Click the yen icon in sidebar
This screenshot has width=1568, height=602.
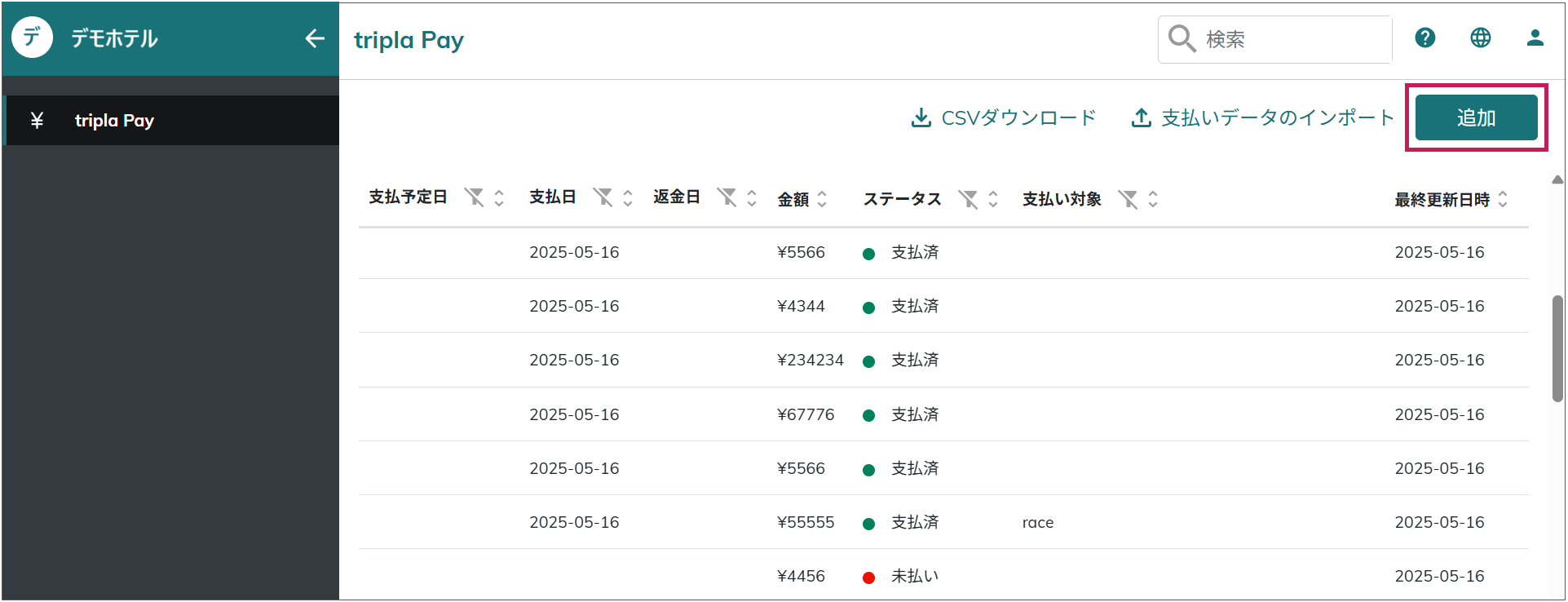[37, 121]
